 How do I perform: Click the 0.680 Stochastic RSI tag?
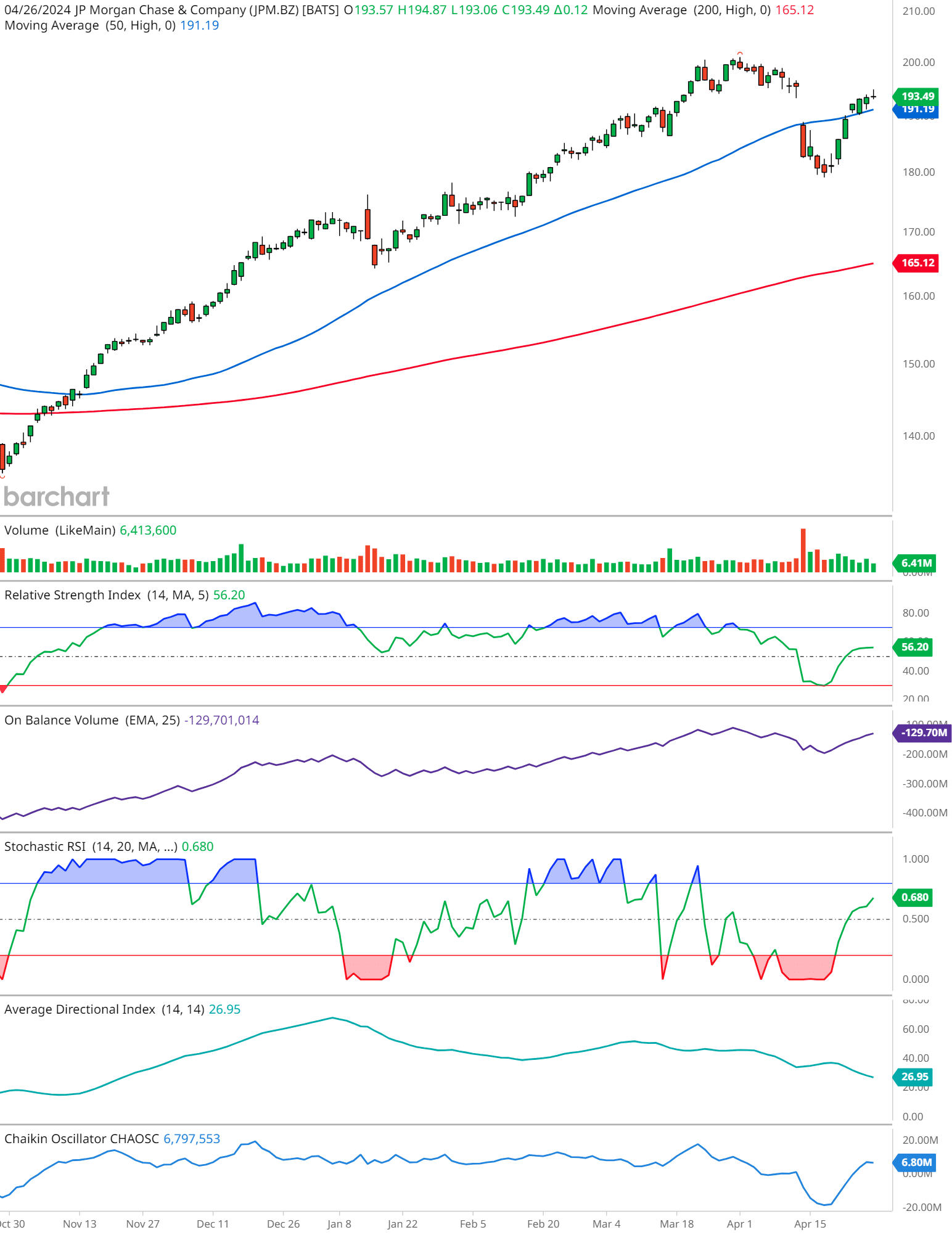(914, 897)
